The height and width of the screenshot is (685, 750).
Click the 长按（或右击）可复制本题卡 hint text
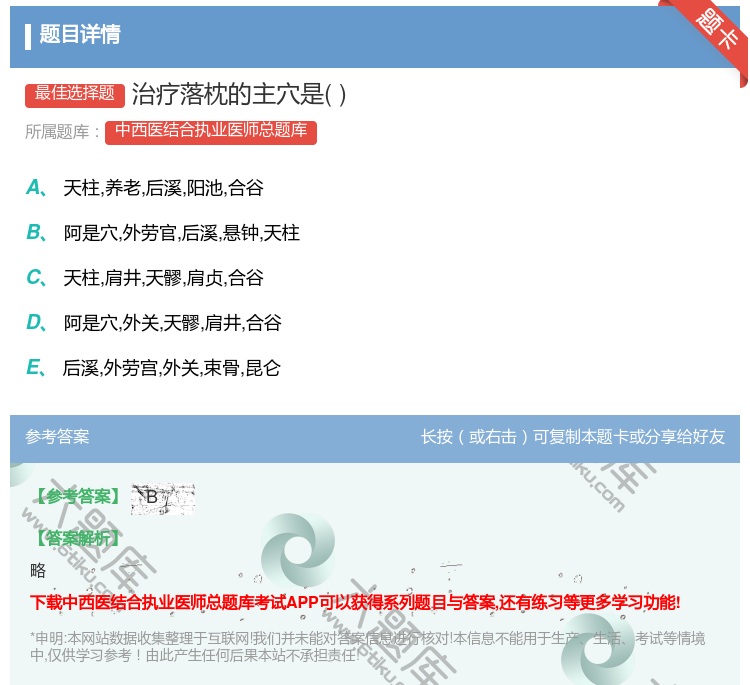(x=573, y=436)
